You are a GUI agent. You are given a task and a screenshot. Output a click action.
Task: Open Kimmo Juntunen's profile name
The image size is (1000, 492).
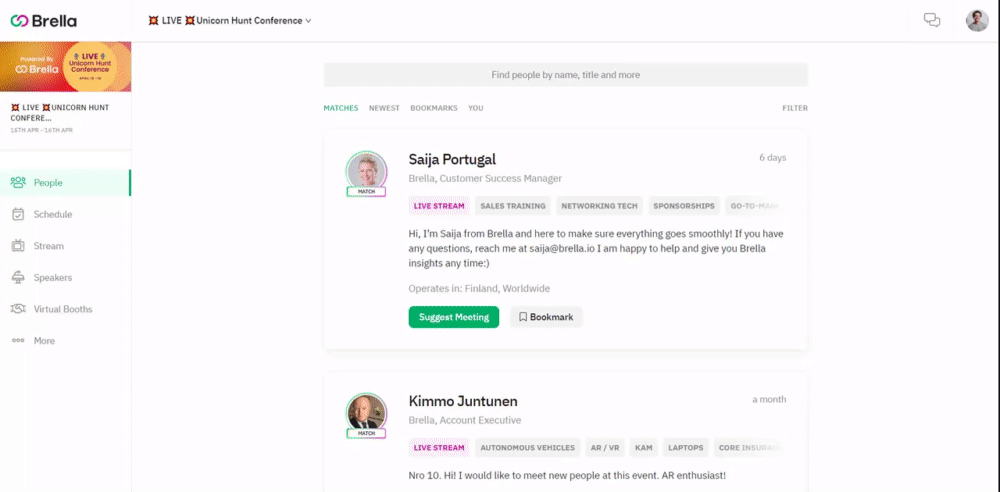point(463,401)
